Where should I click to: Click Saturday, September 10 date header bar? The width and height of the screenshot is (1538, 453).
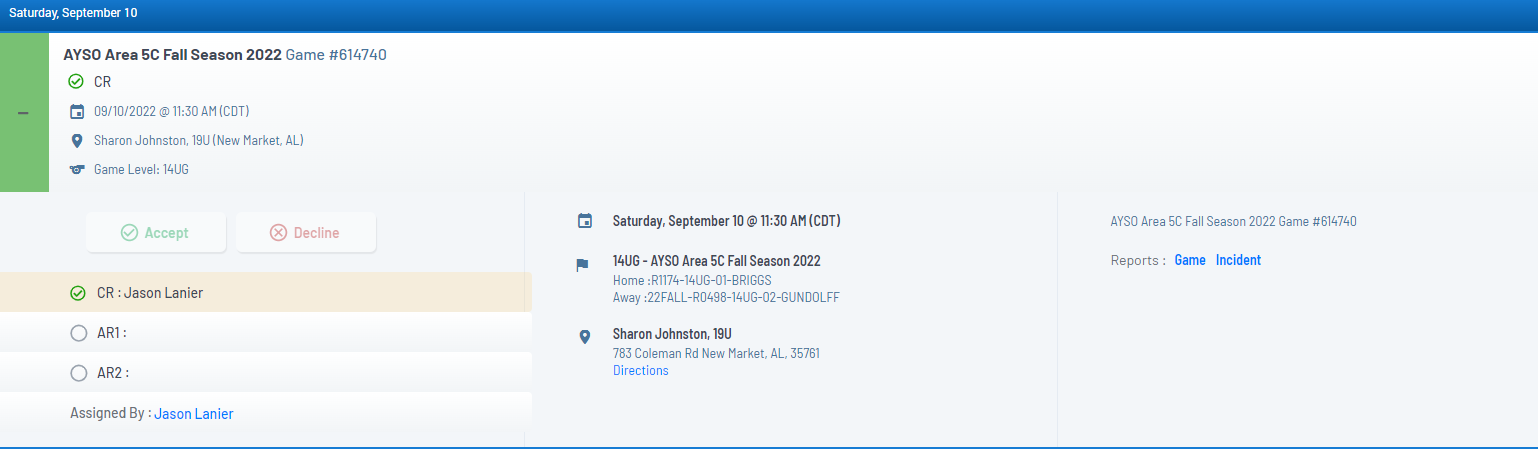pyautogui.click(x=769, y=14)
